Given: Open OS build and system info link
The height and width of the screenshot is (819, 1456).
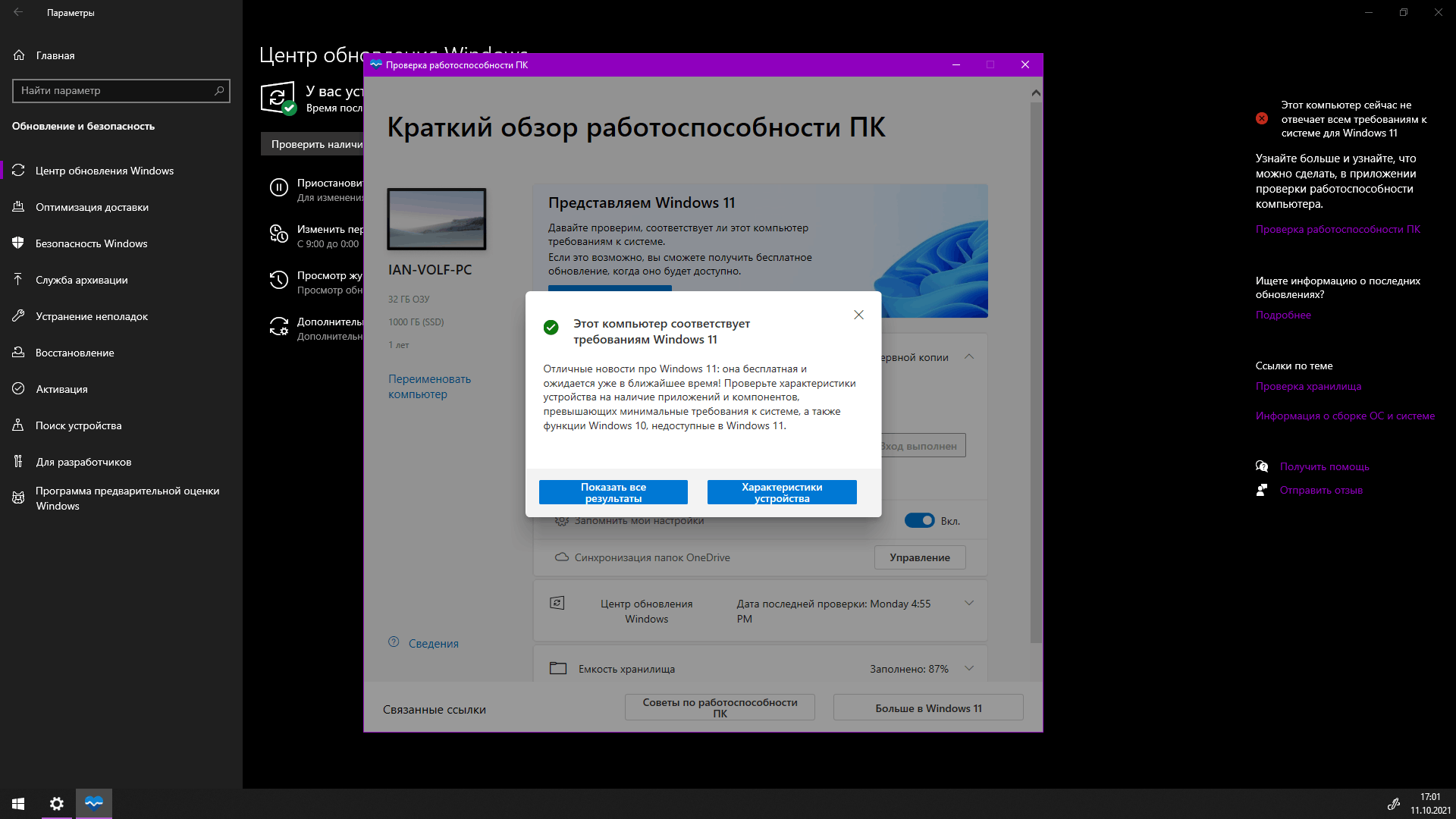Looking at the screenshot, I should pyautogui.click(x=1345, y=416).
